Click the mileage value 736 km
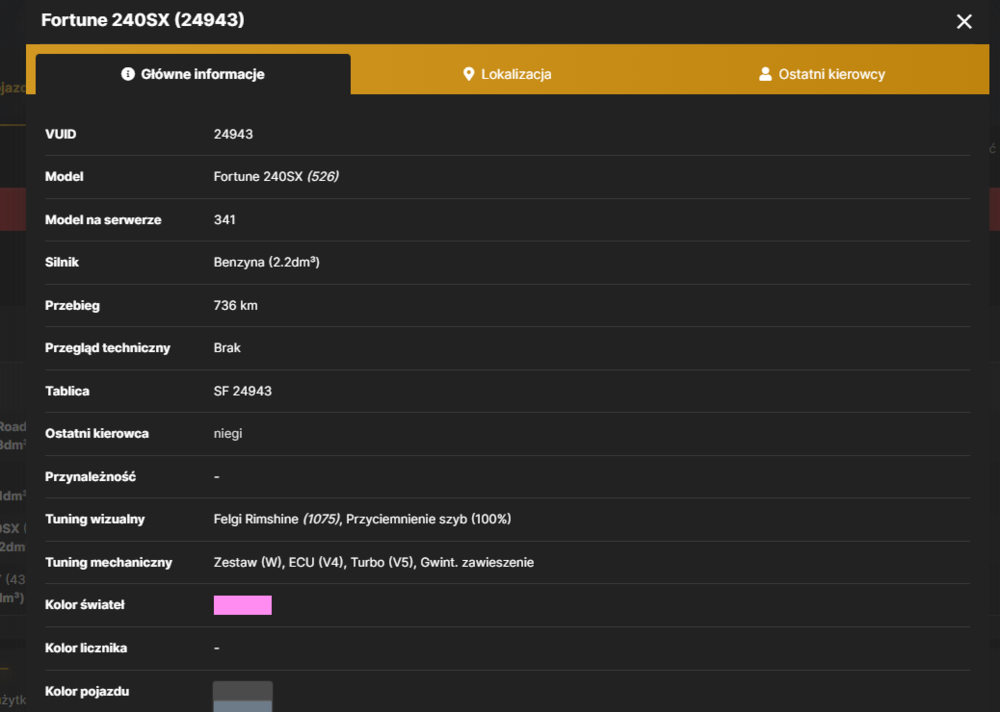The image size is (1000, 712). [235, 306]
